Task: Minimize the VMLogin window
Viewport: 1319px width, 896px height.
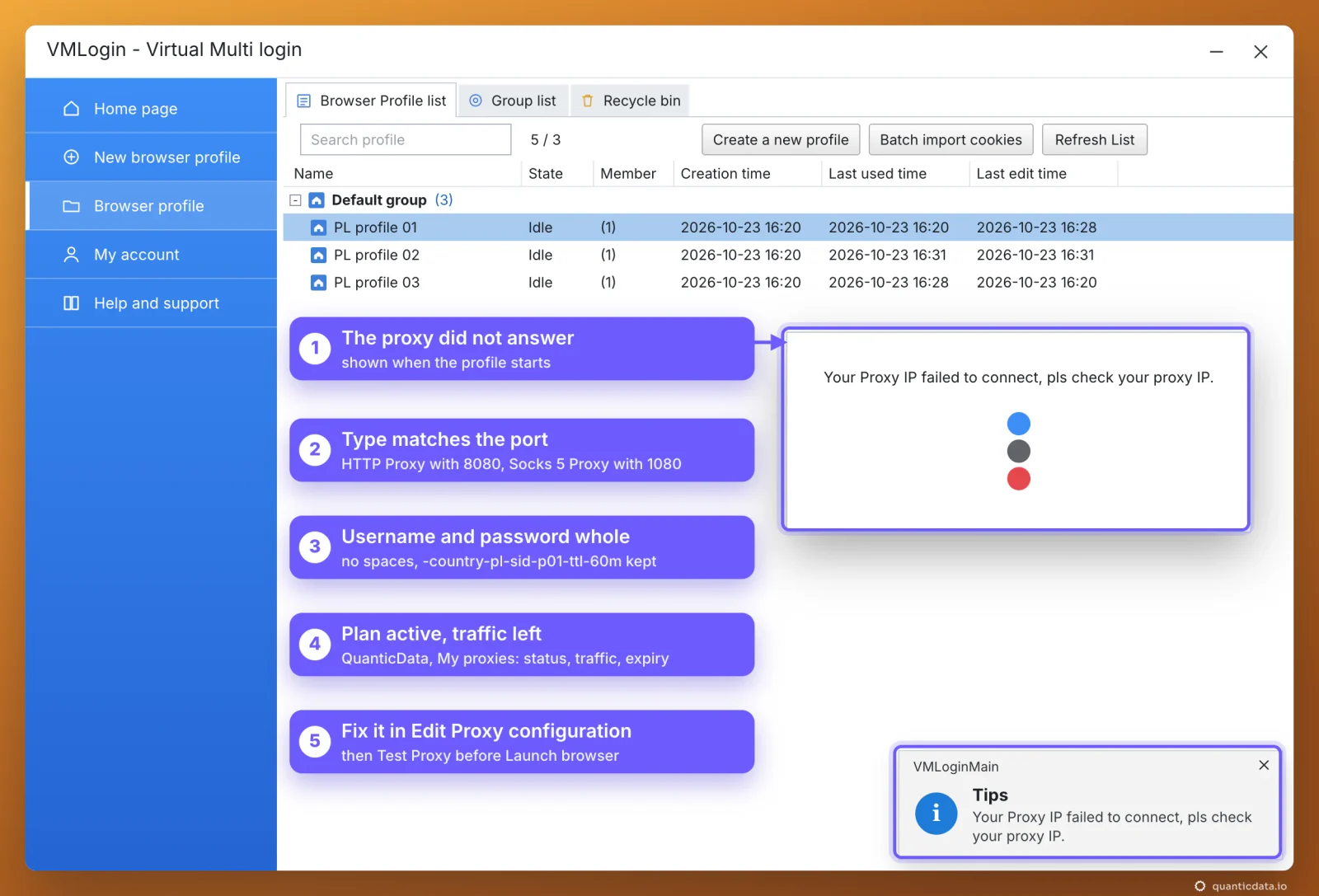Action: pyautogui.click(x=1217, y=52)
